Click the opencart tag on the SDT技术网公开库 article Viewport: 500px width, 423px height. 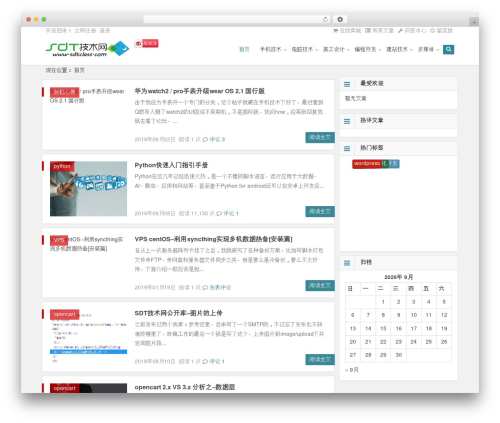(65, 314)
